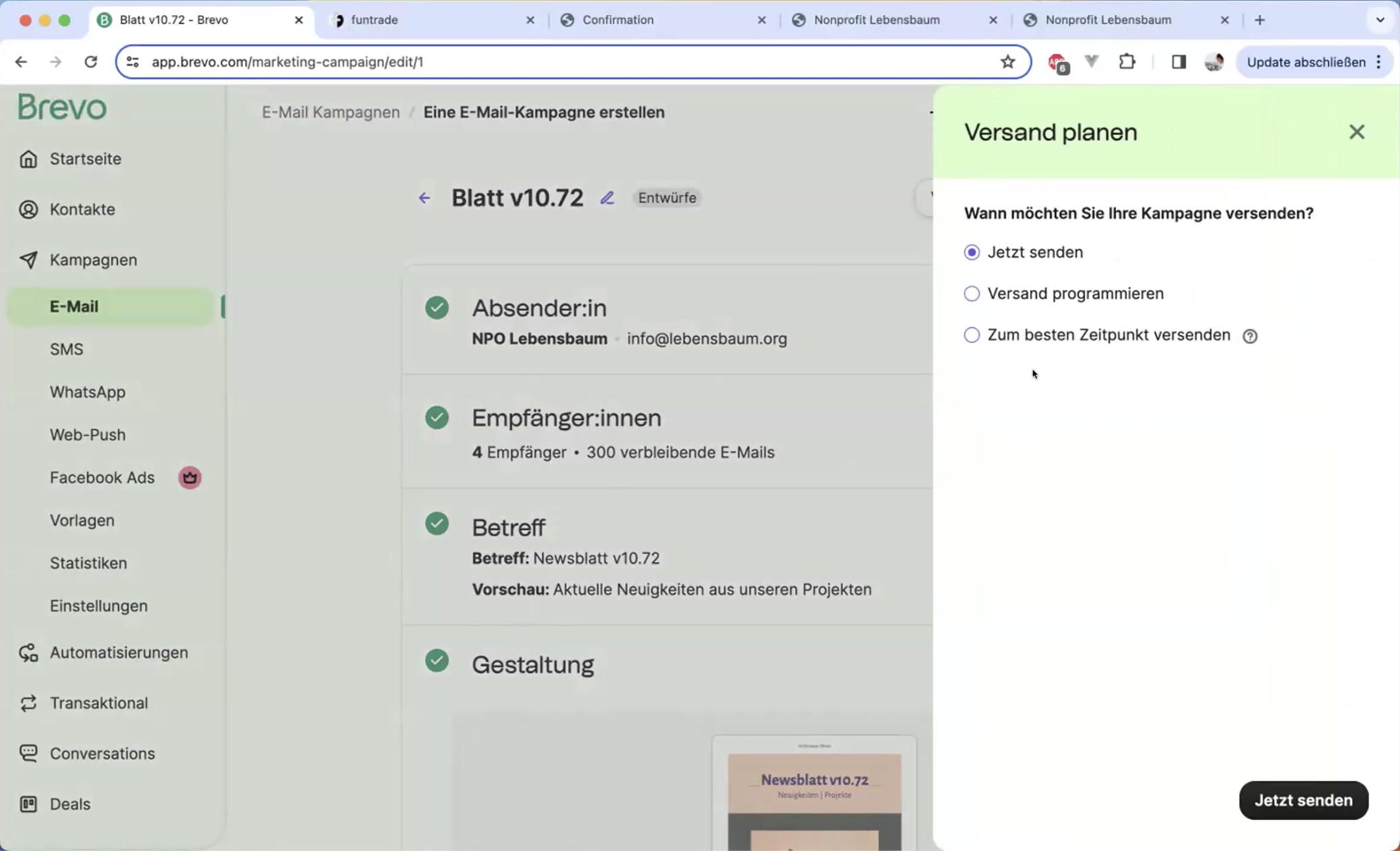The width and height of the screenshot is (1400, 851).
Task: Open Conversations in the sidebar
Action: coord(102,753)
